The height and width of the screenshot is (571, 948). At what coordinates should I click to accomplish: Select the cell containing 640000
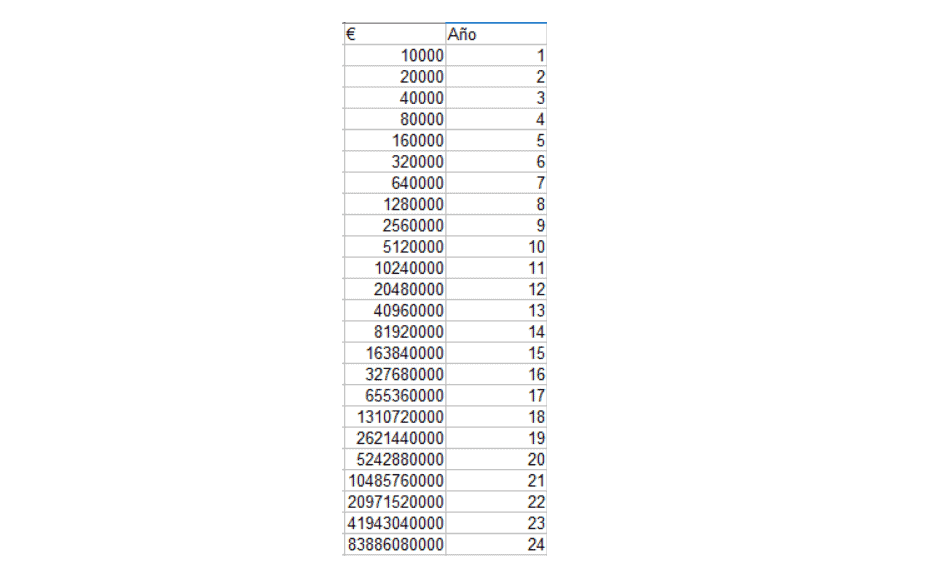coord(395,183)
